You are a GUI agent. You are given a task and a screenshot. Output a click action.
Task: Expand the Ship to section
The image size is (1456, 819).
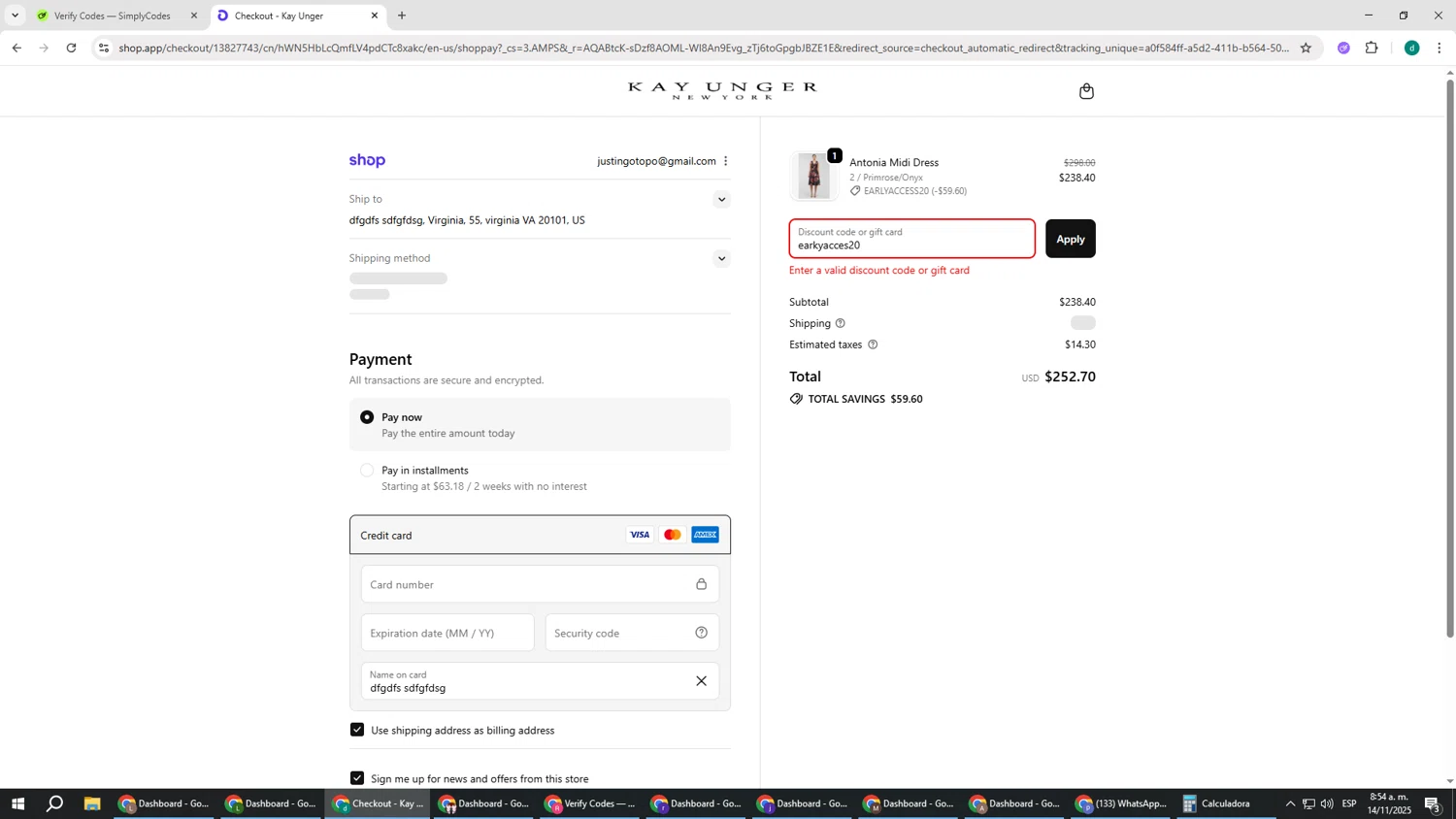[x=721, y=200]
